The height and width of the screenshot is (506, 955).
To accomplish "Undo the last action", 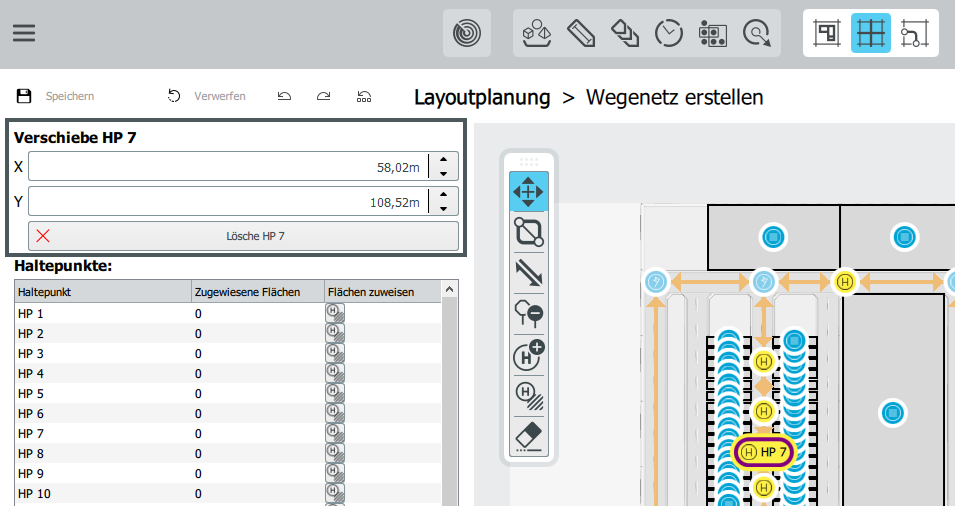I will tap(285, 96).
